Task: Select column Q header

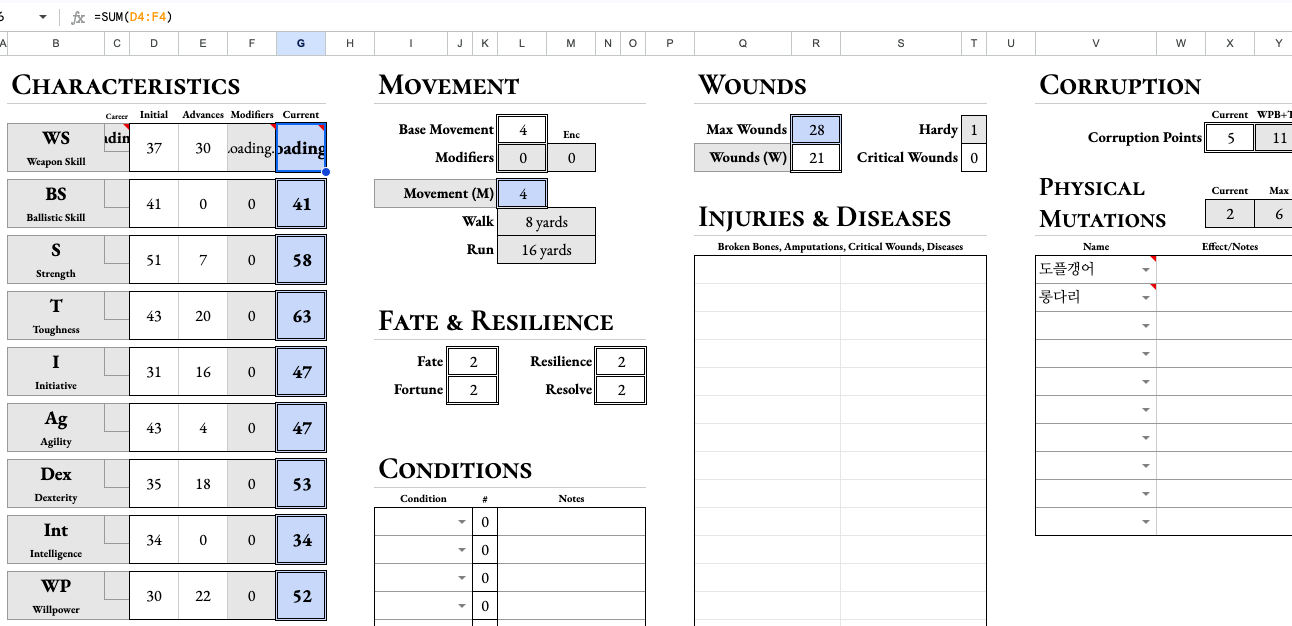Action: [742, 43]
